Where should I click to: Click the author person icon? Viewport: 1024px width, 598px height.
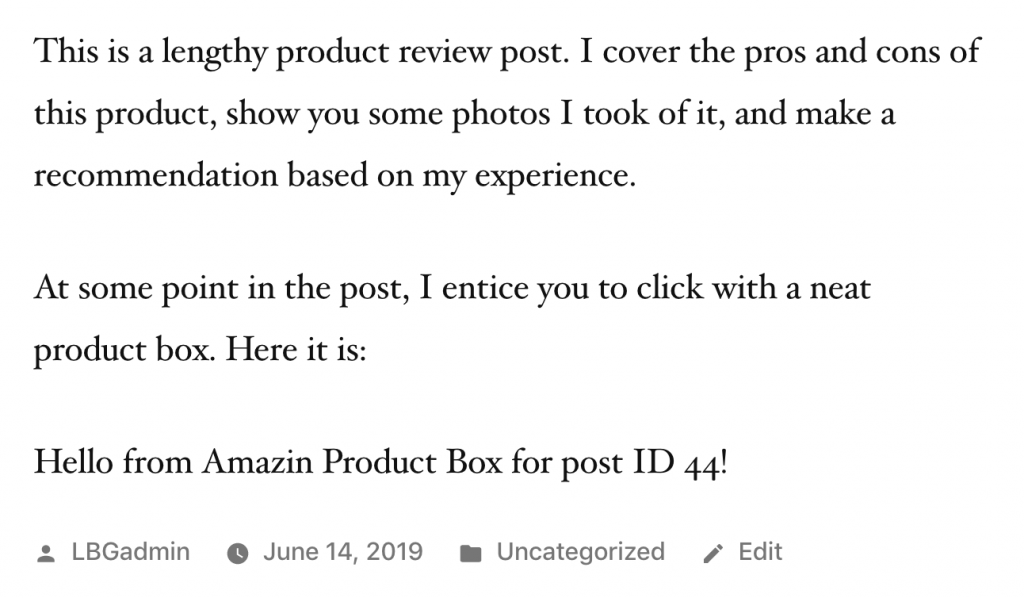click(x=45, y=553)
